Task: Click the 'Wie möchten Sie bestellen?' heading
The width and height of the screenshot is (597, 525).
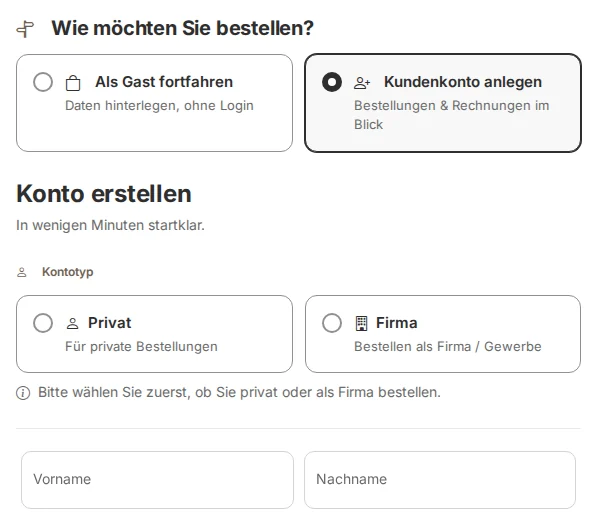Action: coord(182,28)
